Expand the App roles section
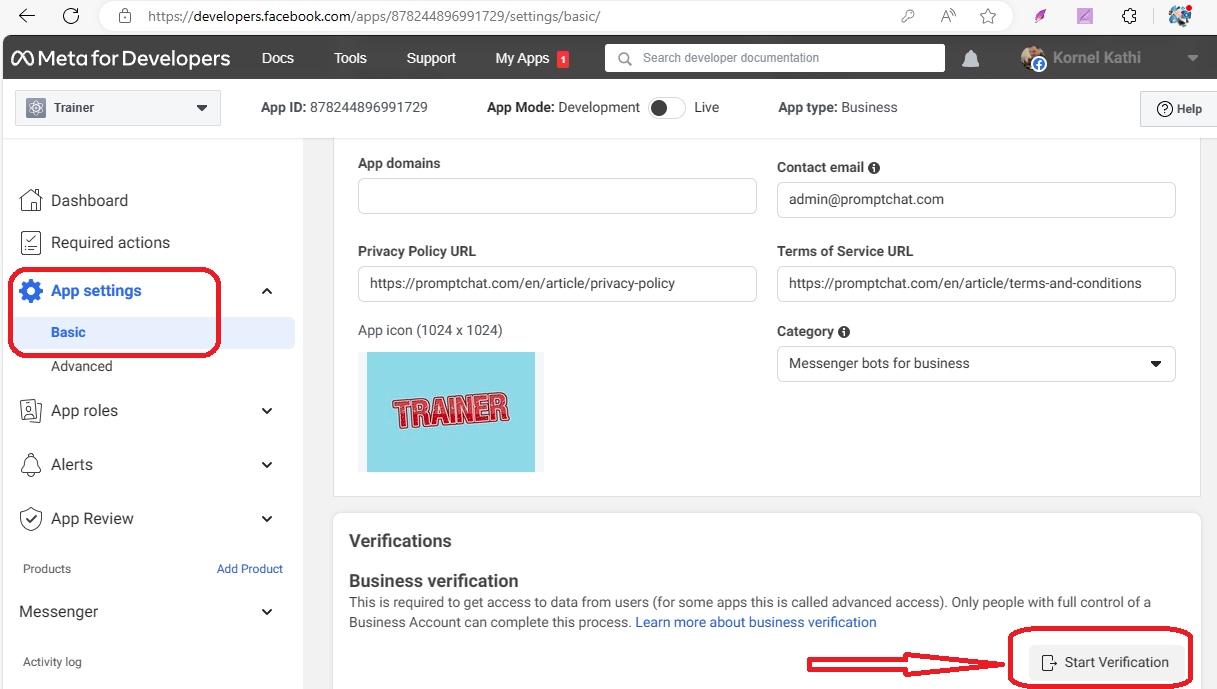This screenshot has height=689, width=1217. [266, 411]
